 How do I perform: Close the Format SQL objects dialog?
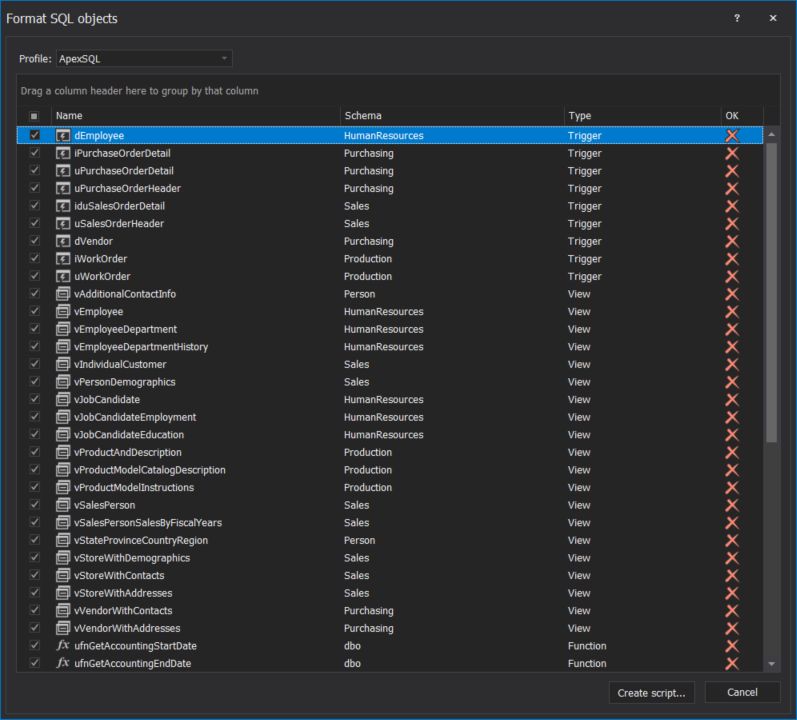pyautogui.click(x=773, y=18)
